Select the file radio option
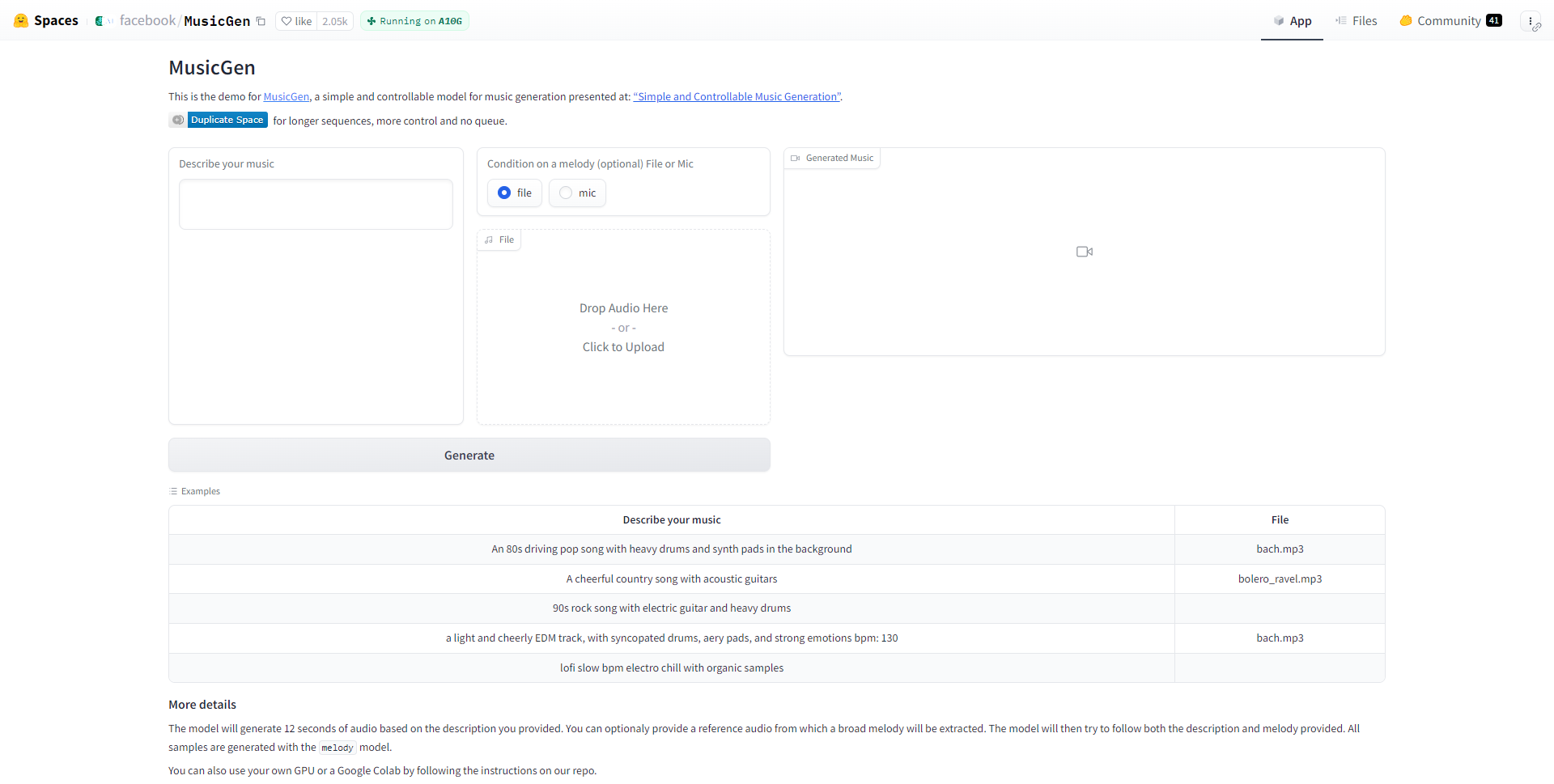 [504, 193]
